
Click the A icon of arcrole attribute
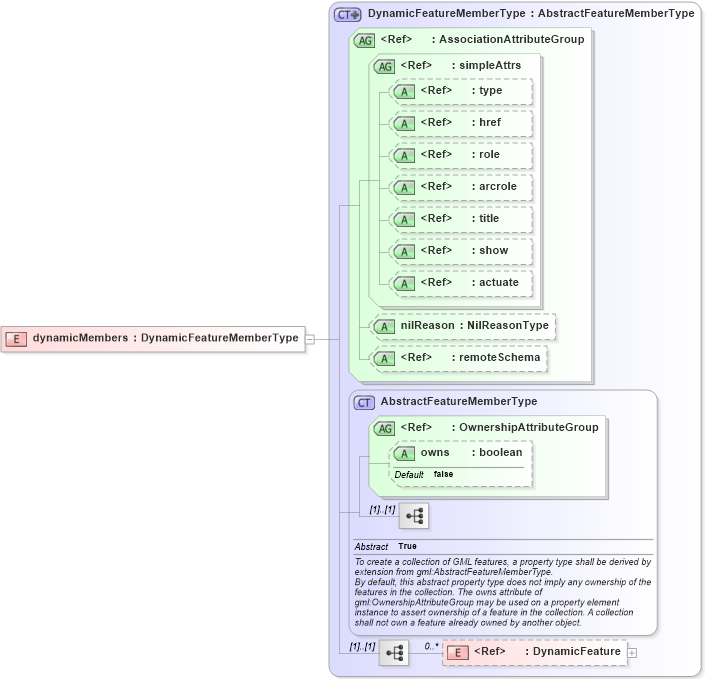tap(404, 187)
